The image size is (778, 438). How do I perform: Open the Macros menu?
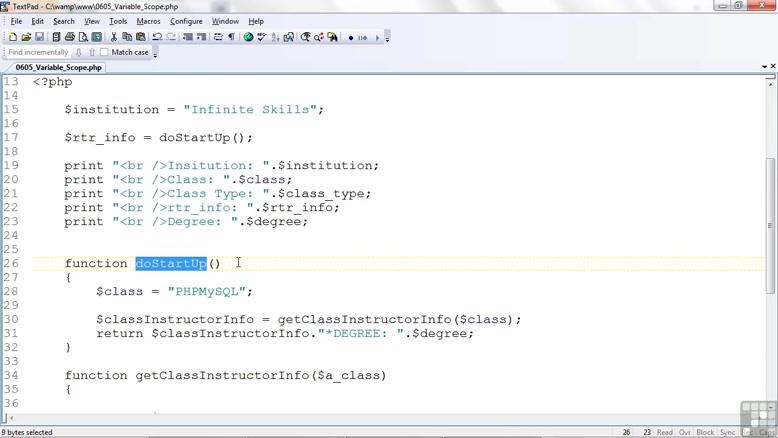pyautogui.click(x=148, y=21)
